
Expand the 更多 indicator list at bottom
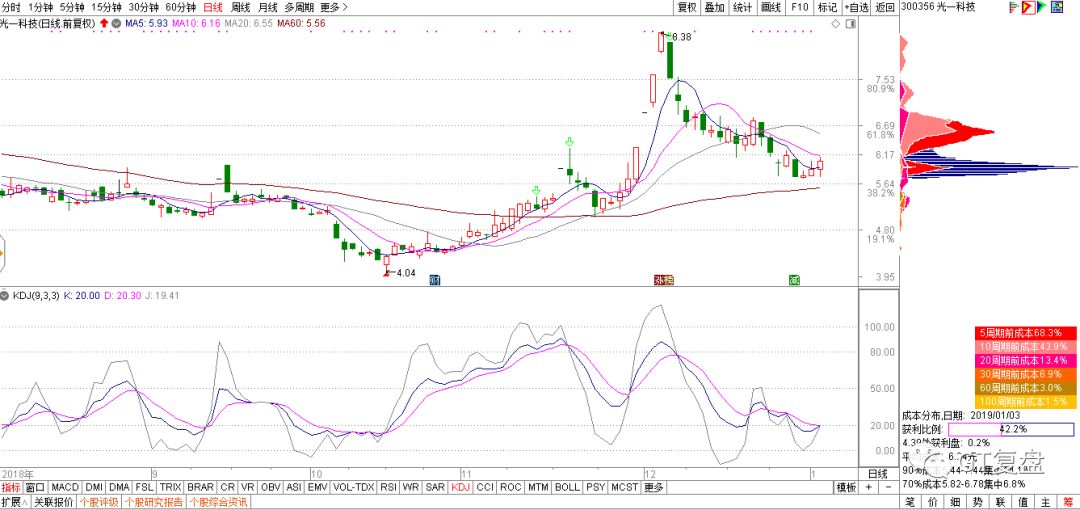[x=654, y=487]
